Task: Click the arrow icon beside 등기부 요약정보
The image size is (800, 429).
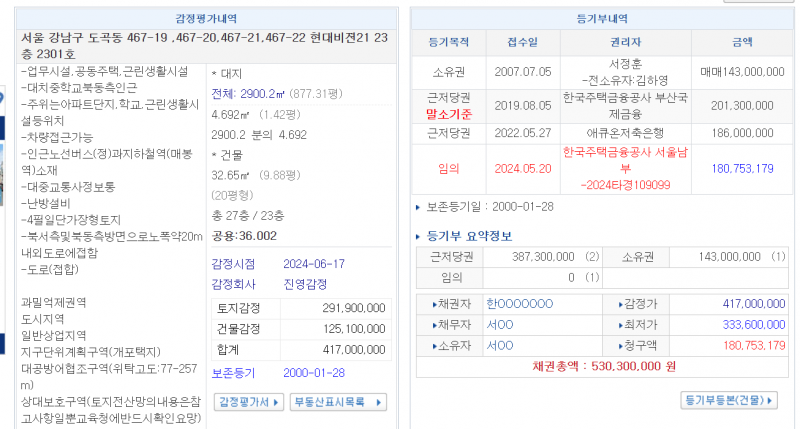Action: pos(418,236)
